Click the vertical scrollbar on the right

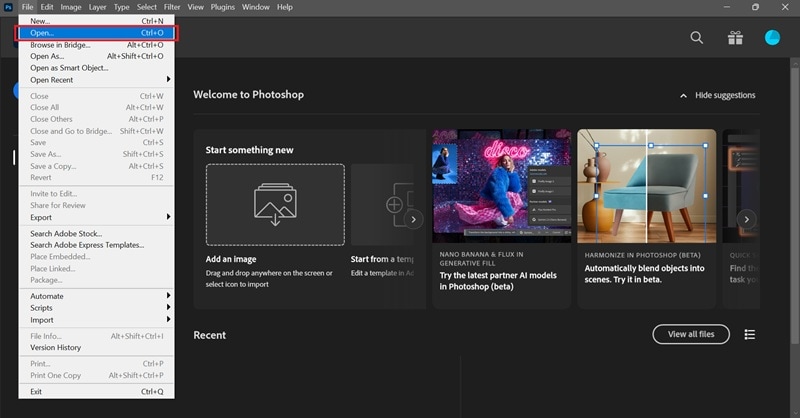pos(795,204)
